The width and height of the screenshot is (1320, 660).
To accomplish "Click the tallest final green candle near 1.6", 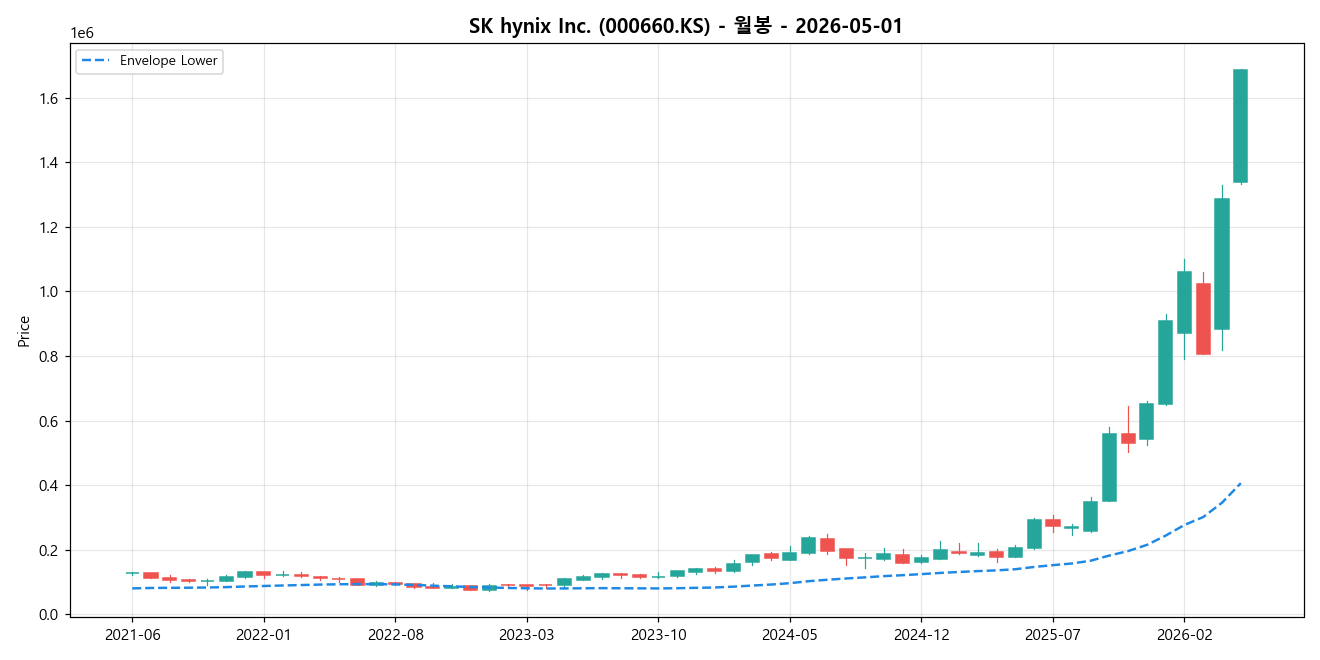I will point(1240,126).
